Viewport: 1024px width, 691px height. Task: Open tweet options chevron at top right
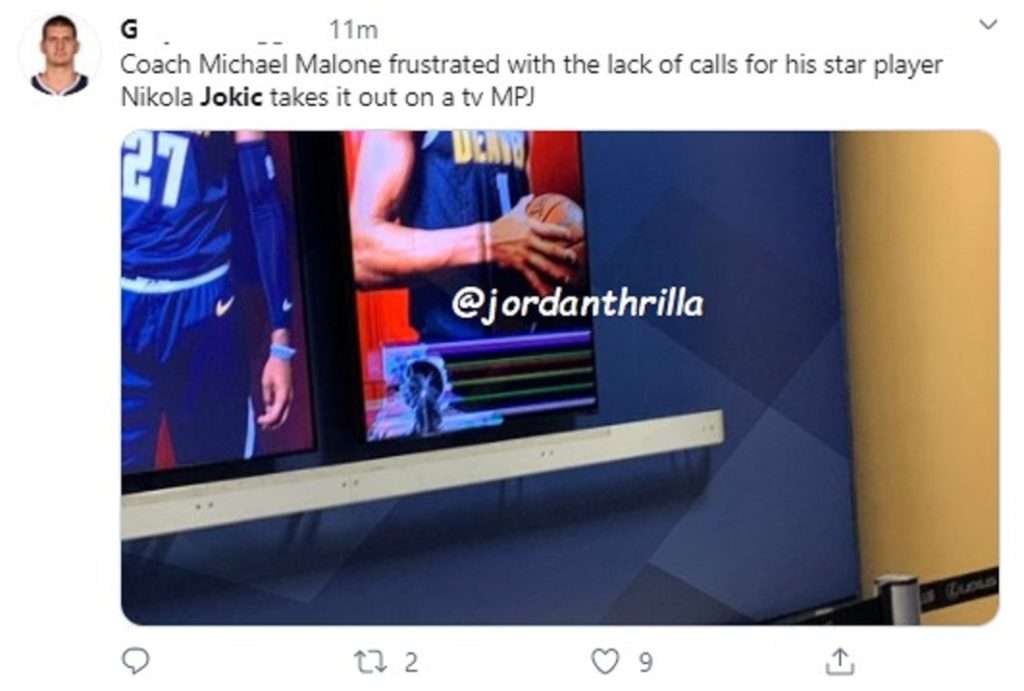pyautogui.click(x=989, y=25)
